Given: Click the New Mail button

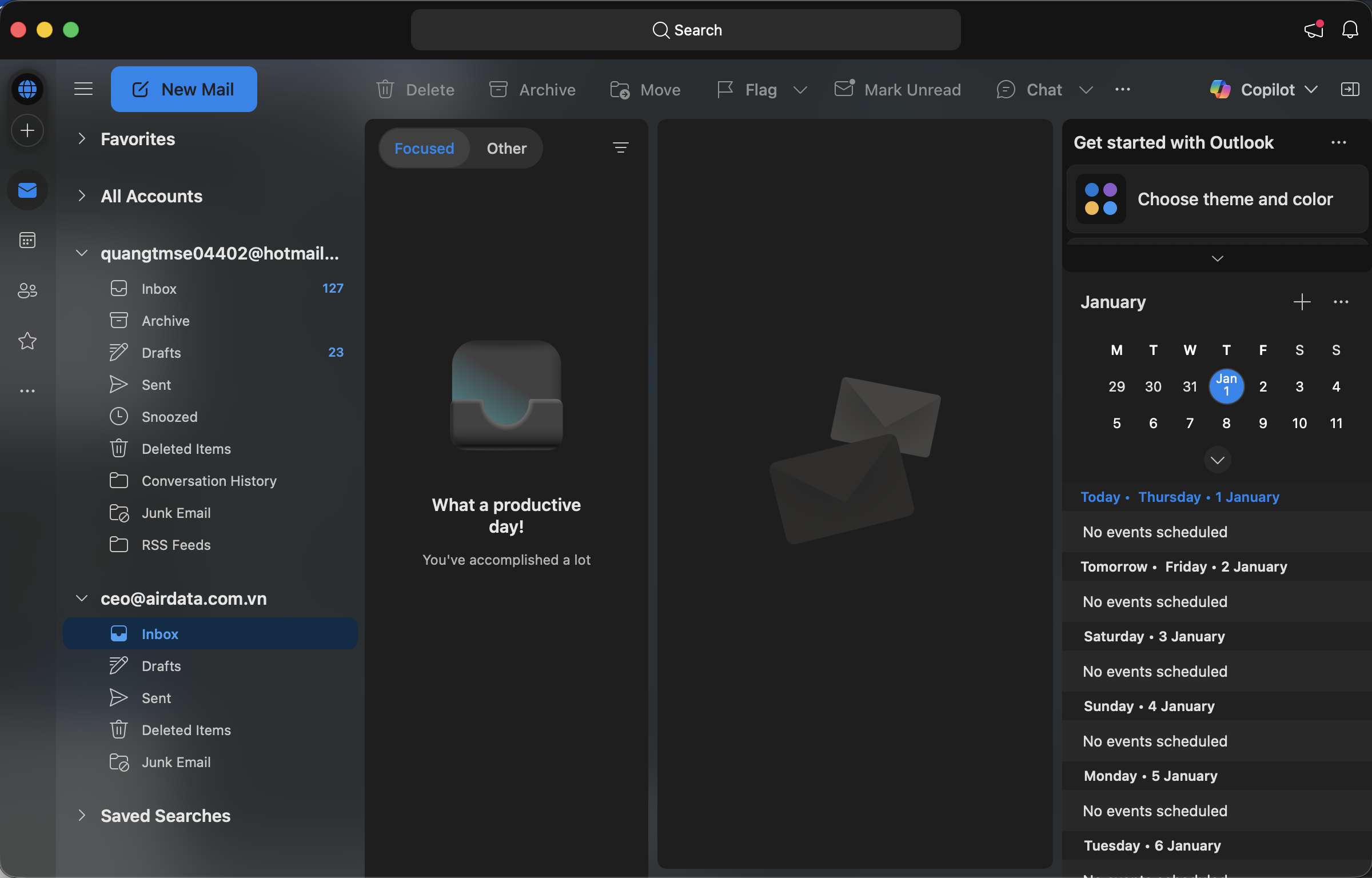Looking at the screenshot, I should coord(184,89).
